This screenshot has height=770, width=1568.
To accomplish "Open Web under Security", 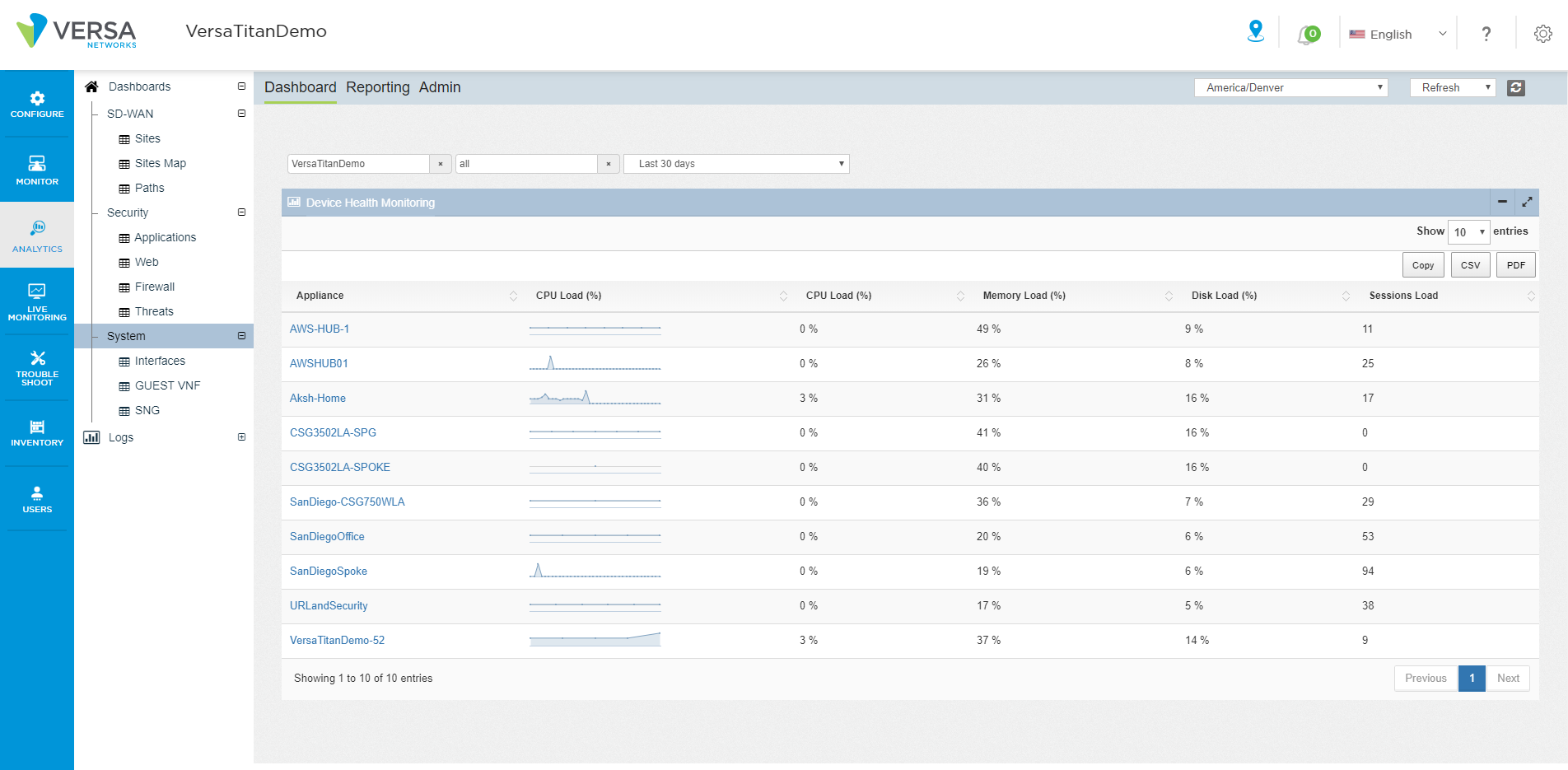I will coord(147,262).
